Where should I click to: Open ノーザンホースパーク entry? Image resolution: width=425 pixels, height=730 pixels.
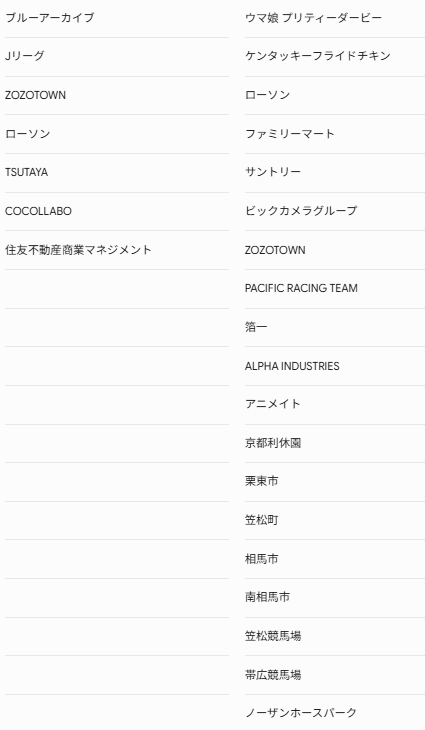[x=301, y=713]
